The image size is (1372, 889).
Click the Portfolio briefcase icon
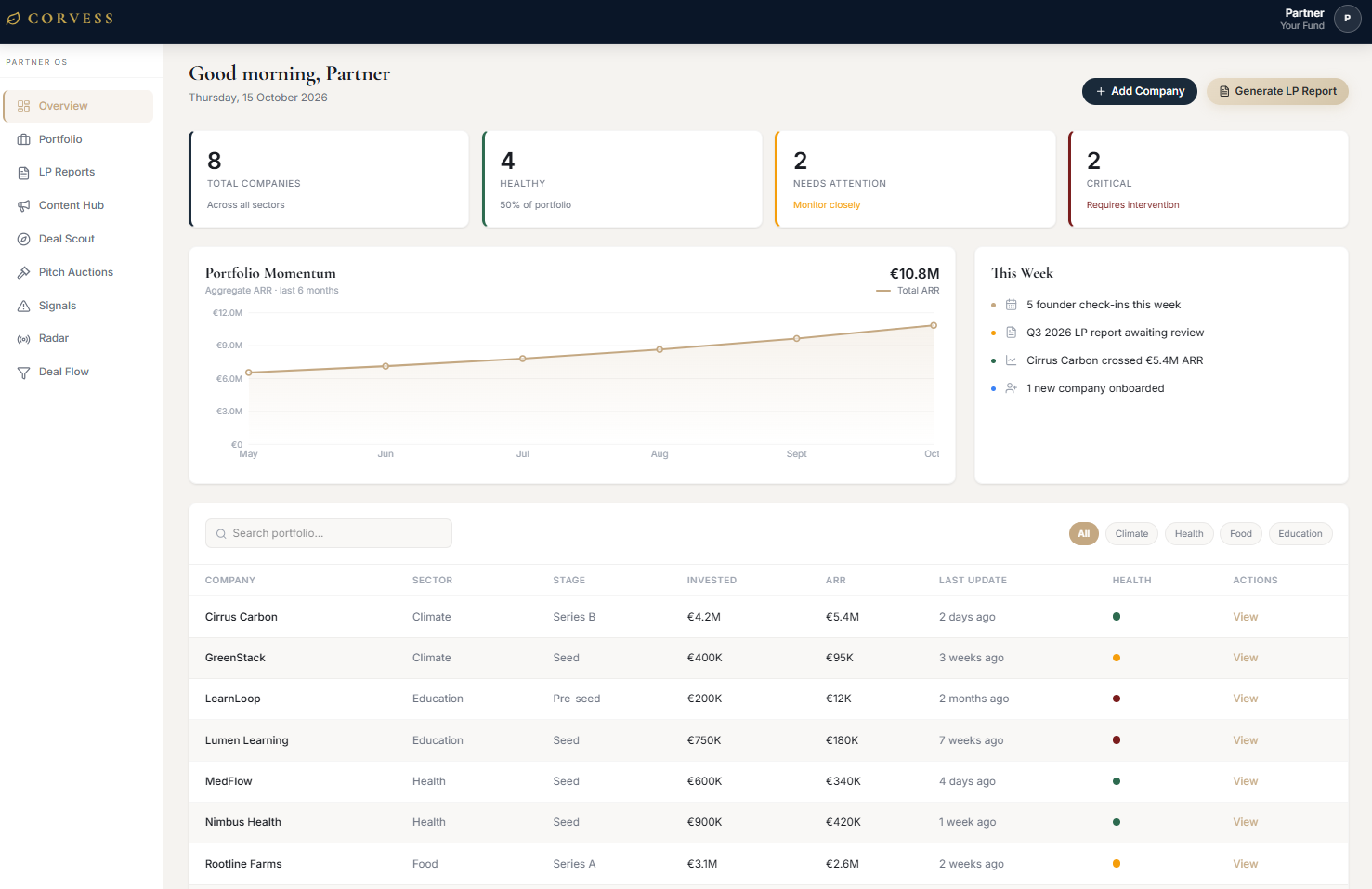[24, 139]
